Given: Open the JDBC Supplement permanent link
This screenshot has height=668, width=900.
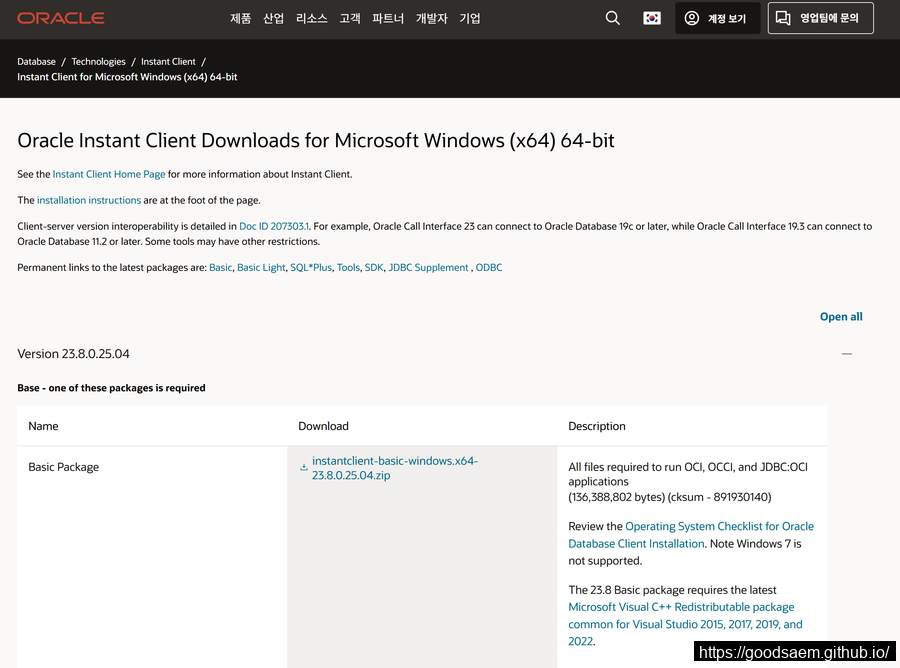Looking at the screenshot, I should point(428,267).
